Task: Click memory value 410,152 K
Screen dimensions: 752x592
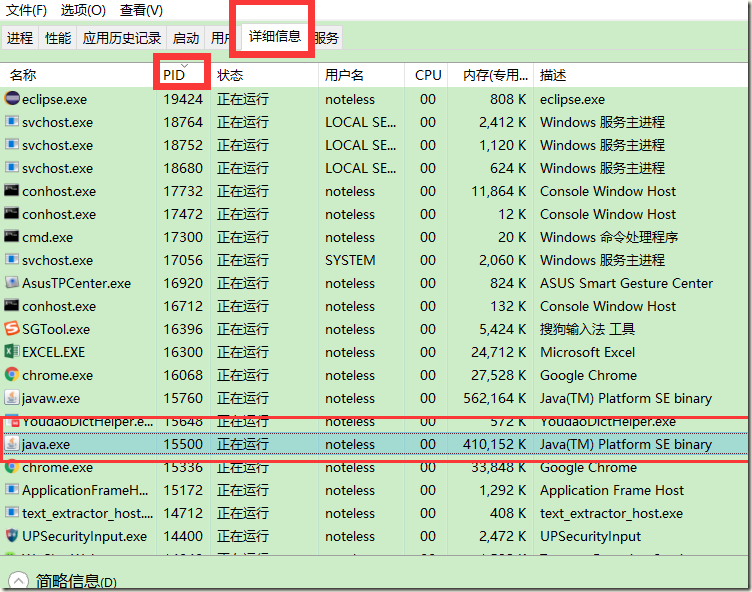Action: pos(494,444)
